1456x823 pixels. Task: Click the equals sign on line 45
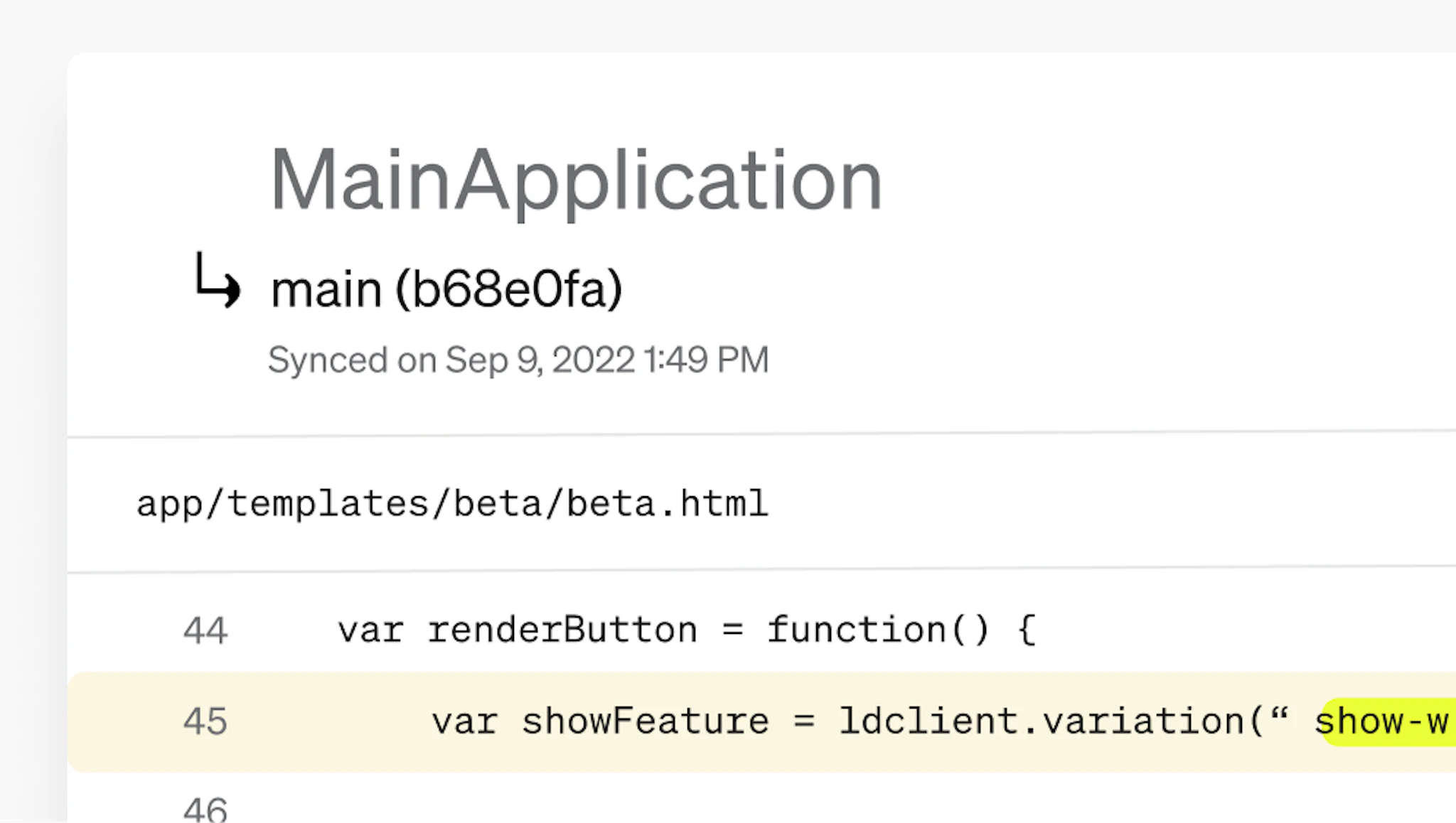pyautogui.click(x=804, y=721)
